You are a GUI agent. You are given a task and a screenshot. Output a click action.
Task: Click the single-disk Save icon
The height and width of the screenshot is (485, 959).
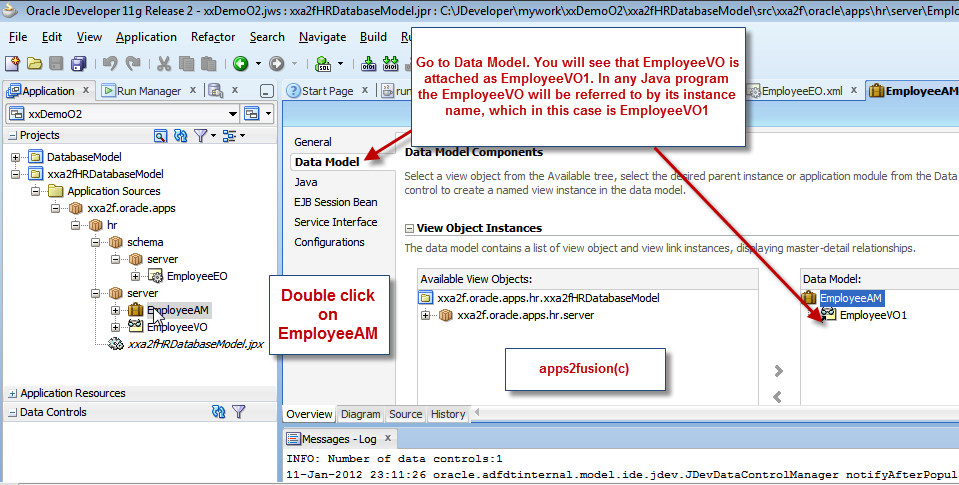[56, 63]
